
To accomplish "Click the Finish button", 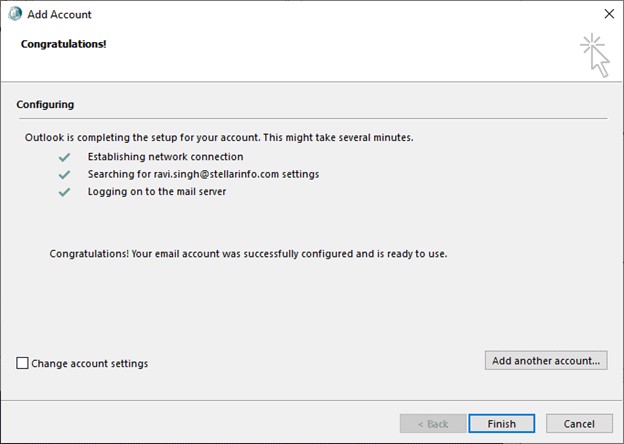I will pos(501,424).
